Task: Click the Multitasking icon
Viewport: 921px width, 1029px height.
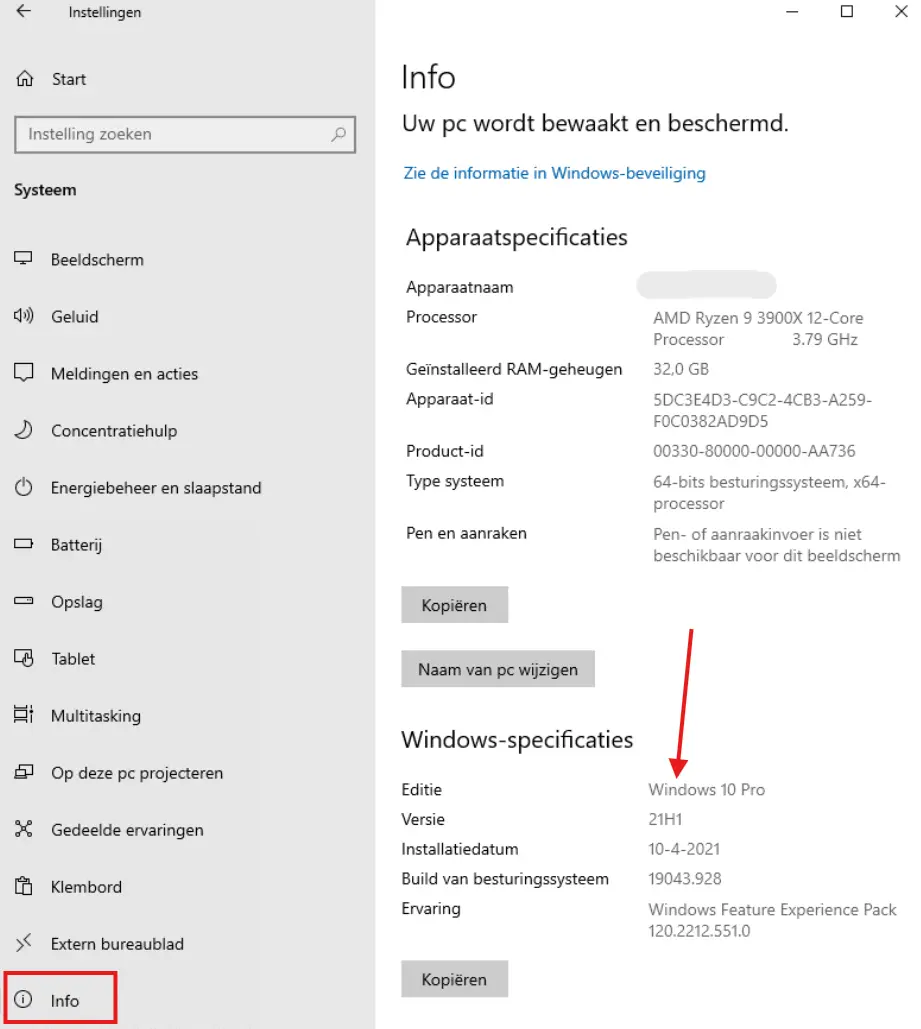Action: [24, 714]
